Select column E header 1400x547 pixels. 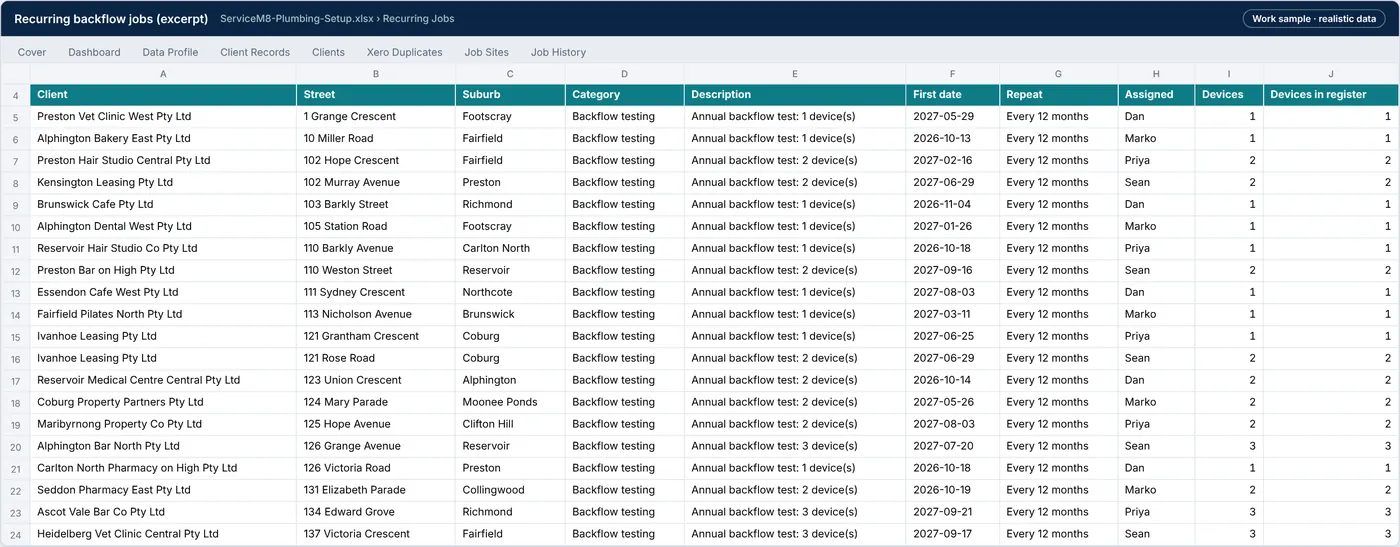click(x=795, y=74)
